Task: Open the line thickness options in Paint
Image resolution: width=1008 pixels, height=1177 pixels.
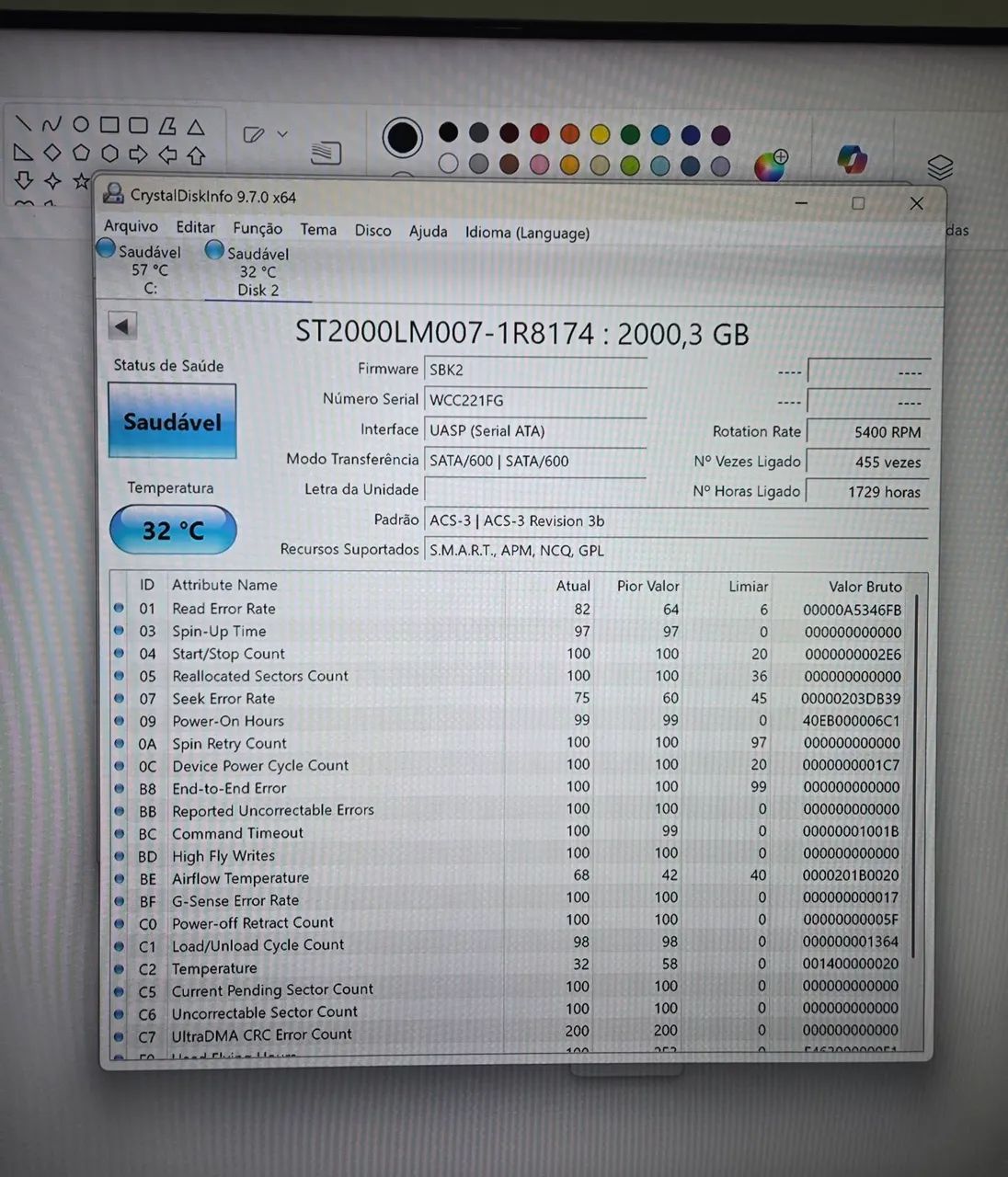Action: pos(326,152)
